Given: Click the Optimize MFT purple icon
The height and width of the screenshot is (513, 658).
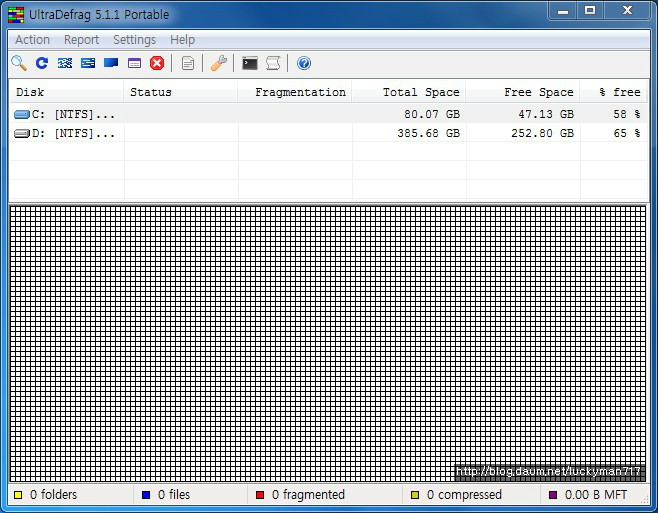Looking at the screenshot, I should click(134, 63).
